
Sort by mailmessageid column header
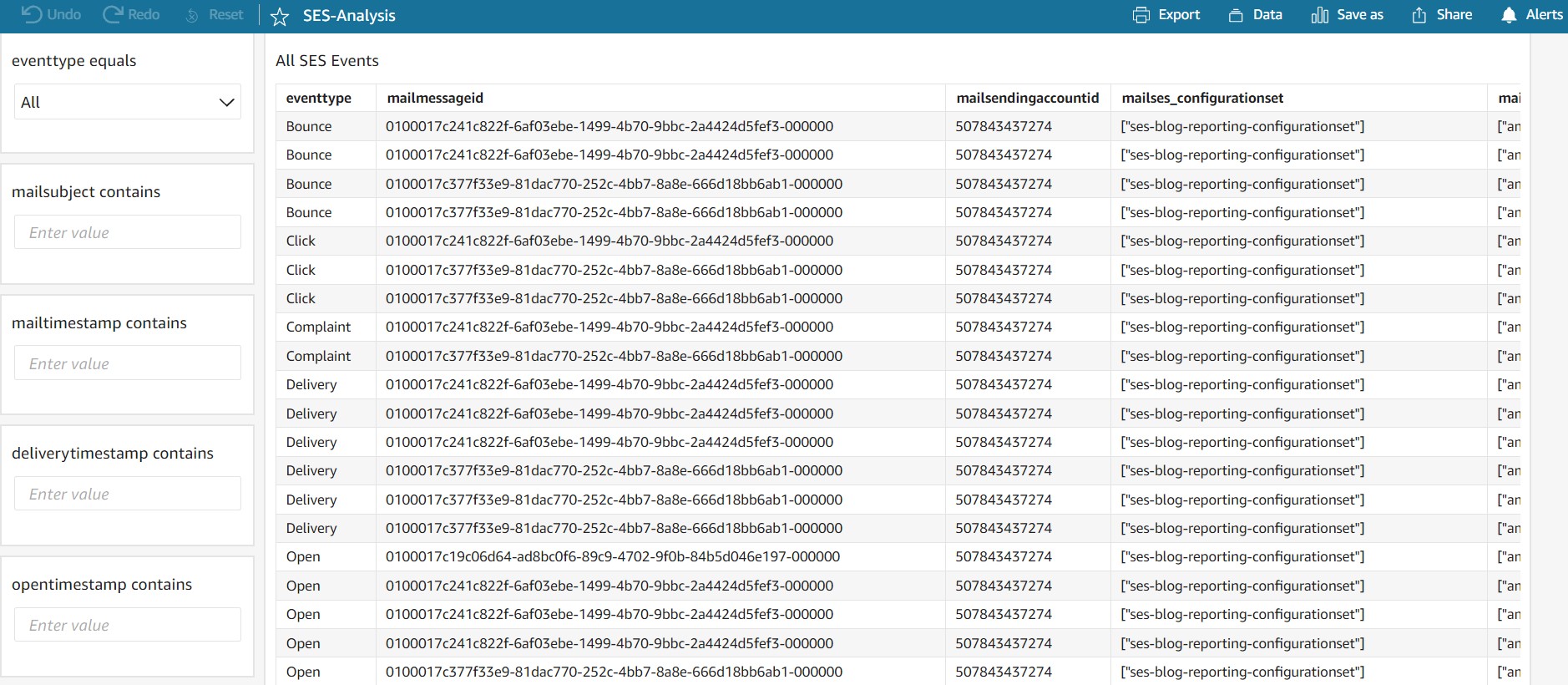[435, 98]
